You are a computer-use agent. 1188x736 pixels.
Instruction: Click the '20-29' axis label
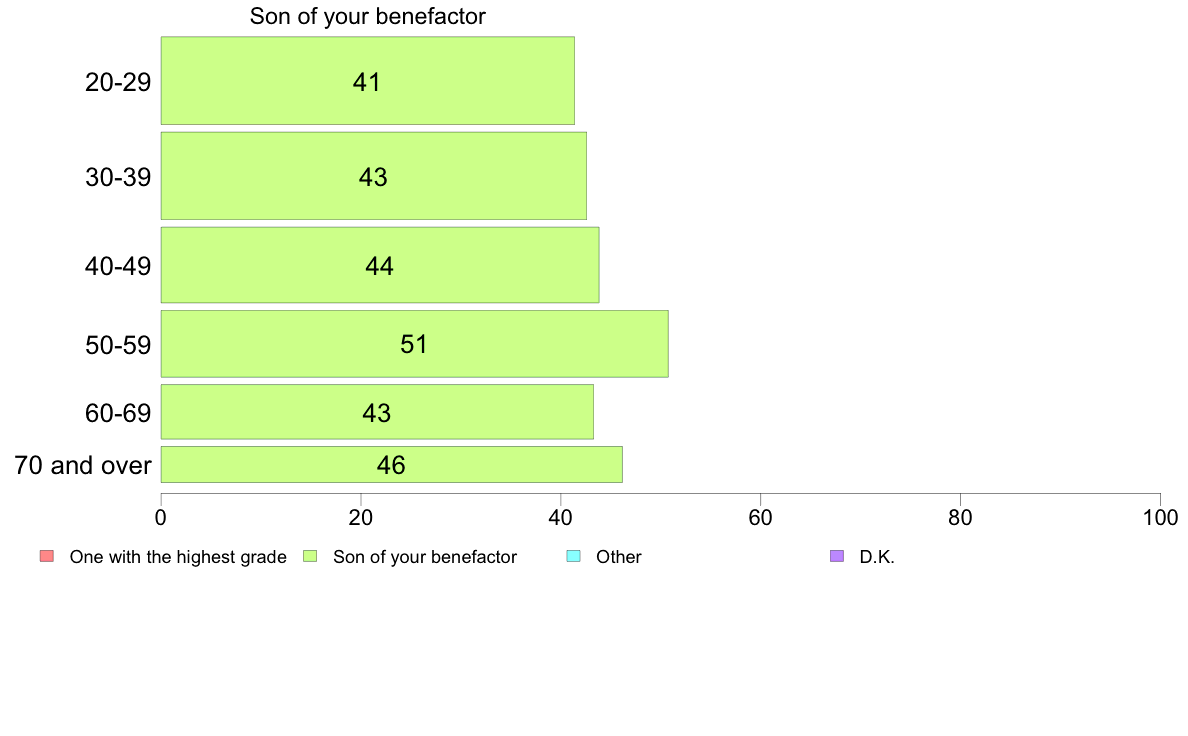click(x=117, y=81)
